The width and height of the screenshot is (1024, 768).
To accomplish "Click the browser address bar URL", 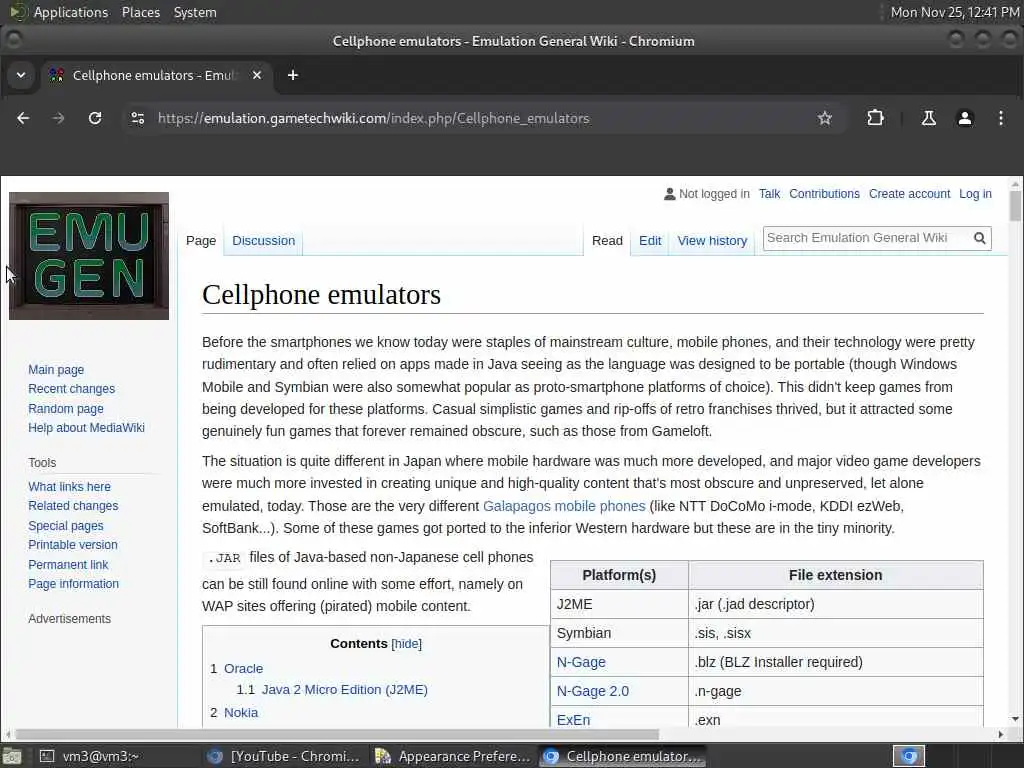I will coord(374,118).
